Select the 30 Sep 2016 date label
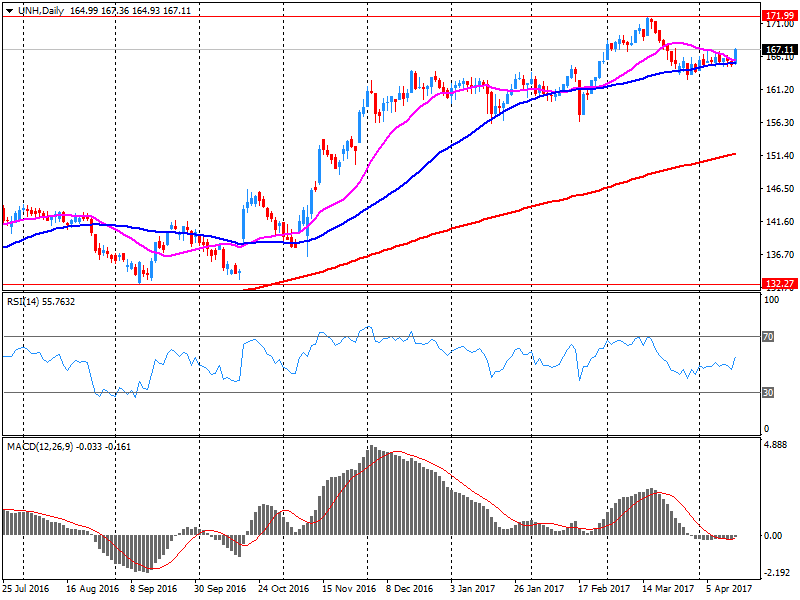 tap(220, 589)
